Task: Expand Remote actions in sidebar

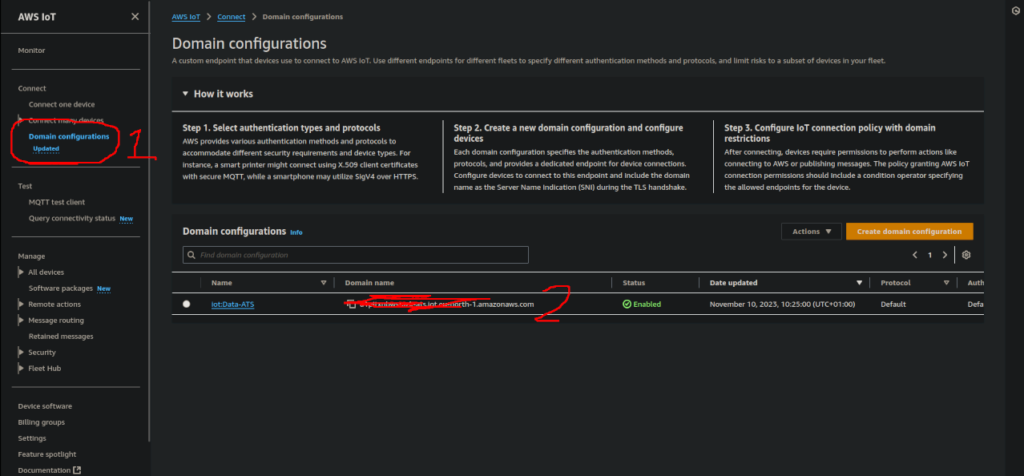Action: 21,304
